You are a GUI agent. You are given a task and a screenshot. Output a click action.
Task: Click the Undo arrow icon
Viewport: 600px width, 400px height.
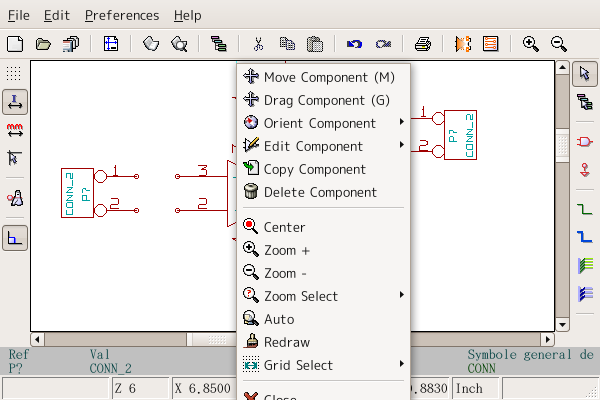pos(353,44)
